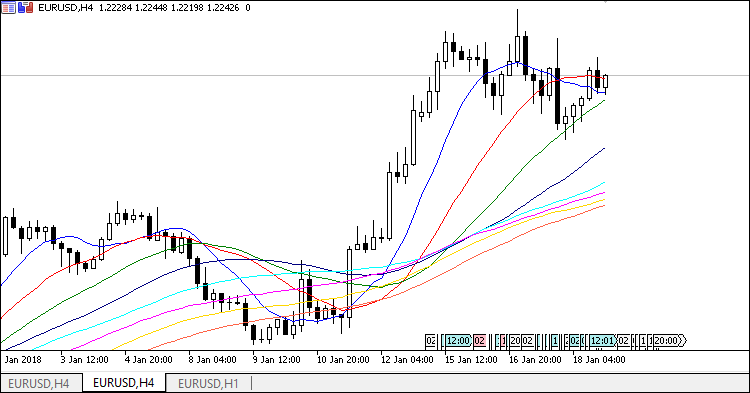The image size is (750, 393).
Task: Open the EURUSD,H1 chart tab
Action: click(208, 383)
